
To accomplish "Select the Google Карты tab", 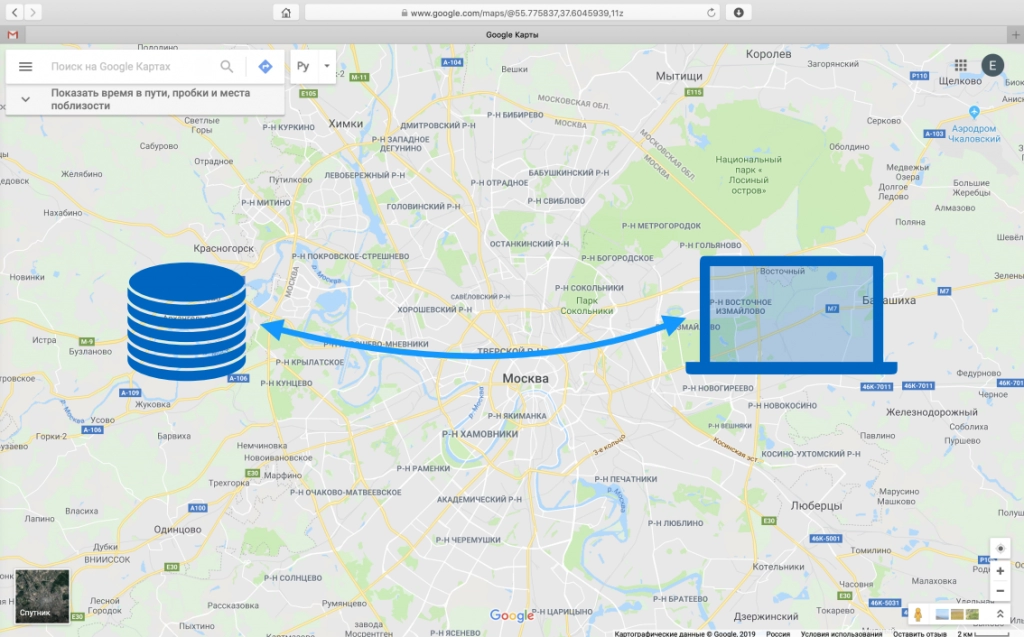I will [x=512, y=35].
